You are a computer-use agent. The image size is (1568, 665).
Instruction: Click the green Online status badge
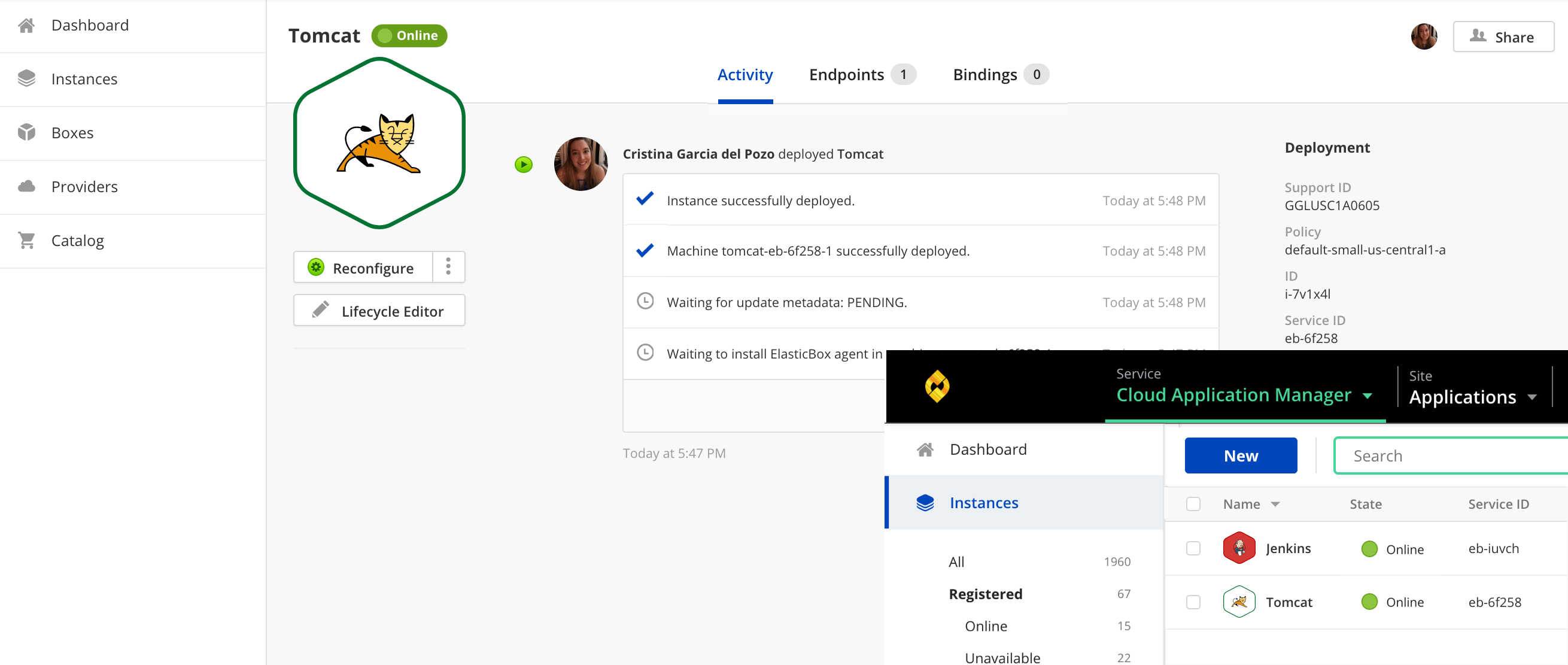(409, 35)
